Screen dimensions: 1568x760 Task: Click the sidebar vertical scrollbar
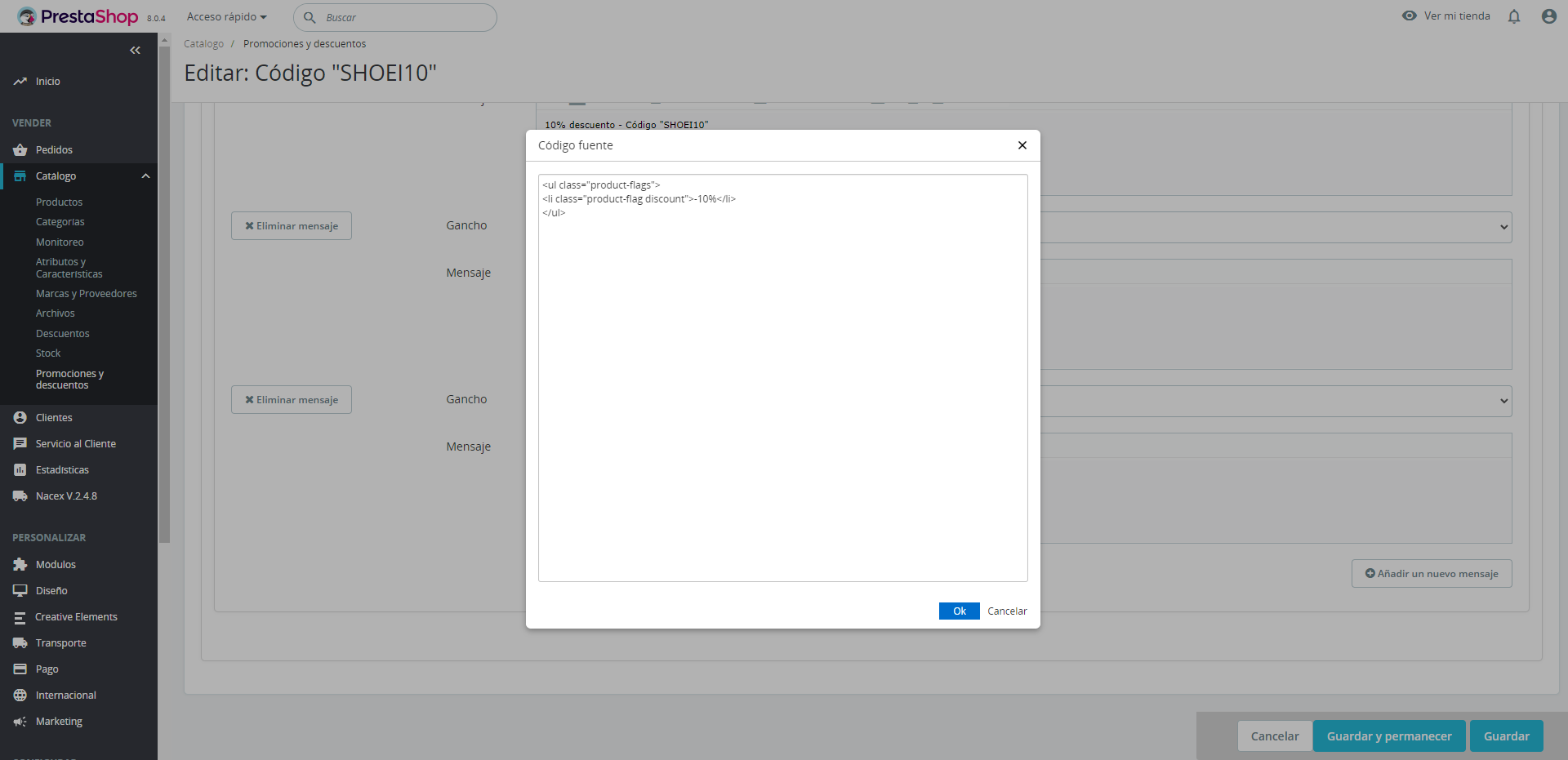click(164, 294)
